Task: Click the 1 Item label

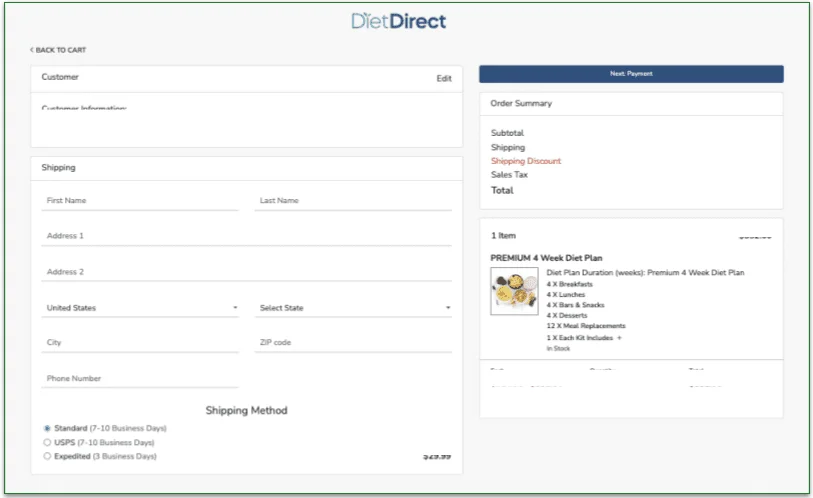Action: pyautogui.click(x=503, y=236)
